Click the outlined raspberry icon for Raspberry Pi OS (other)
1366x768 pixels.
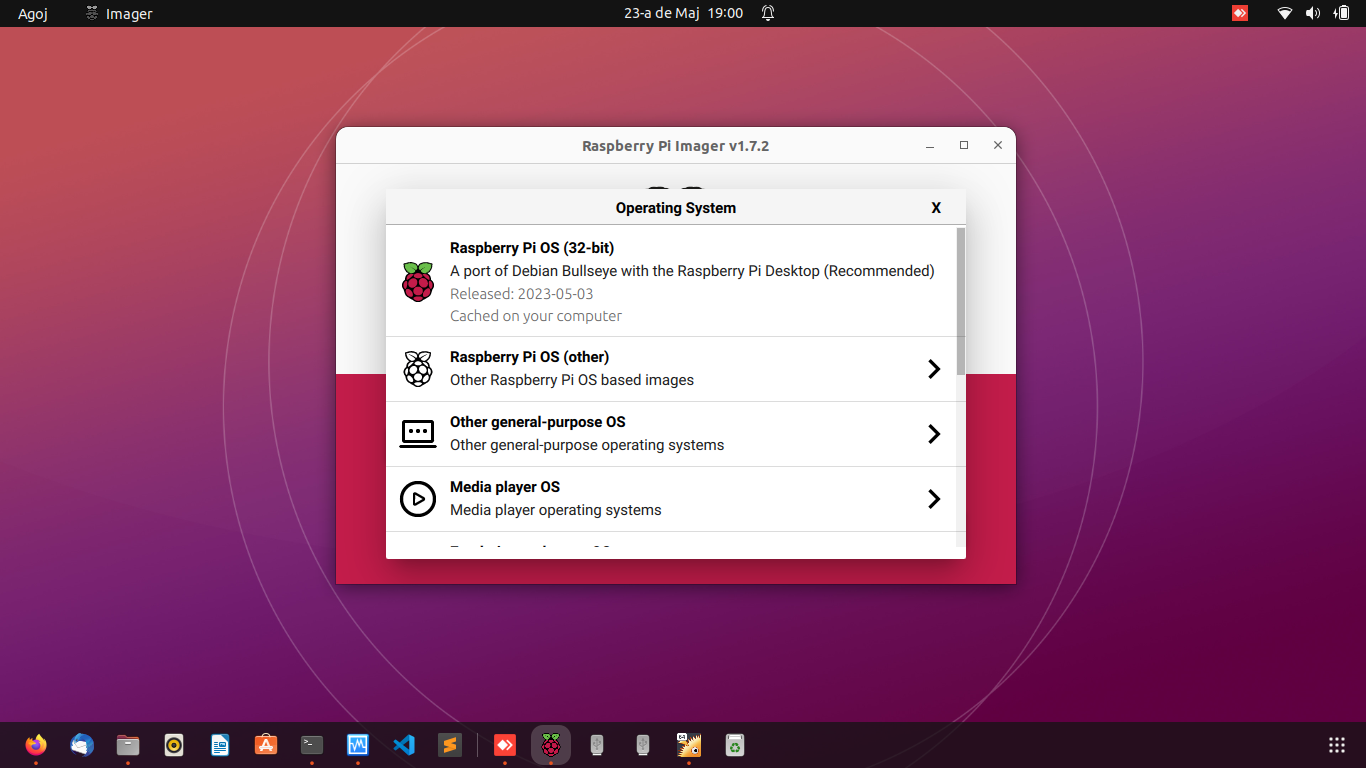[418, 369]
